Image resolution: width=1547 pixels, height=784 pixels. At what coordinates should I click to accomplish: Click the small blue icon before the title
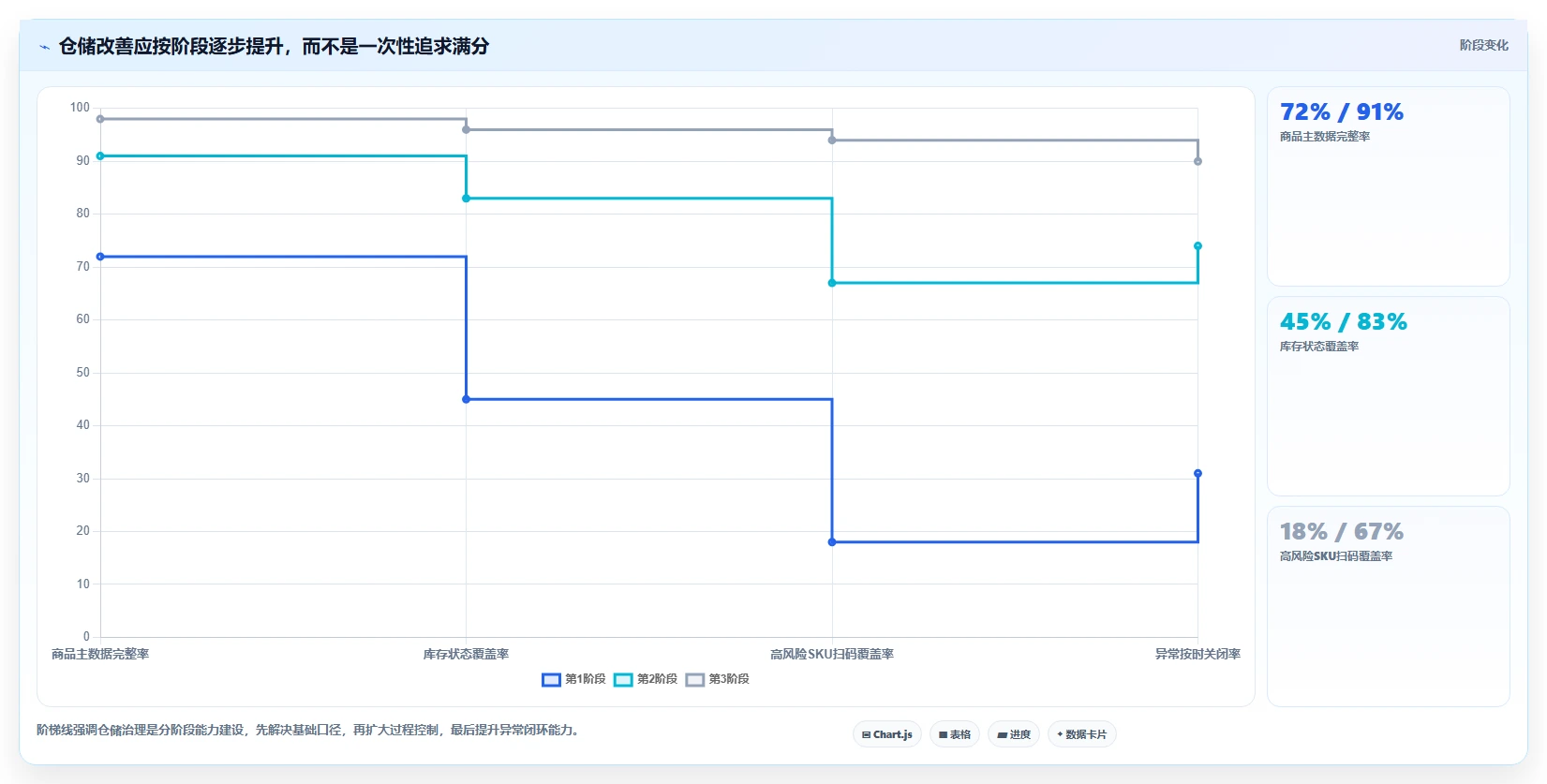(44, 47)
